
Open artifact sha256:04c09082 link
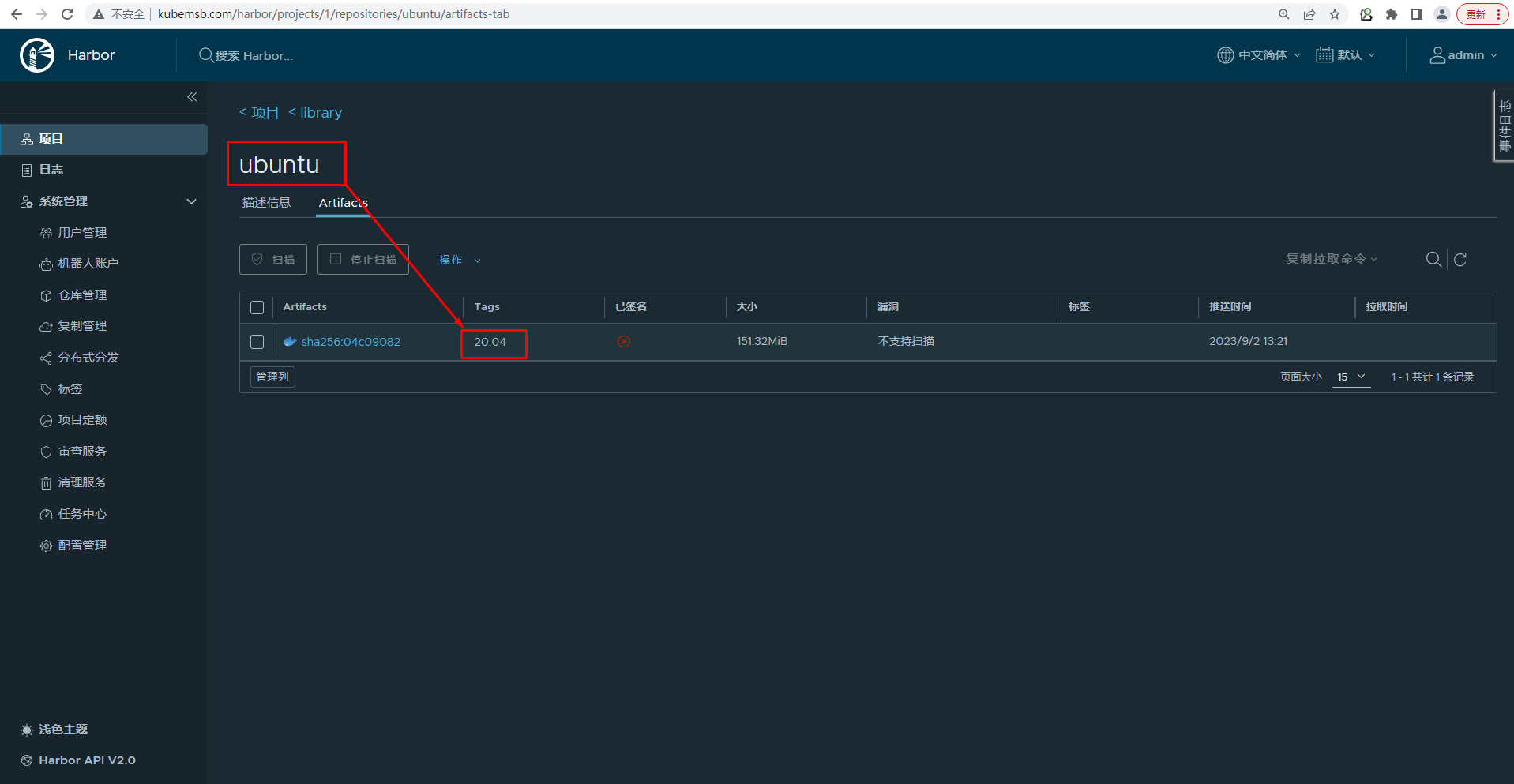tap(351, 342)
